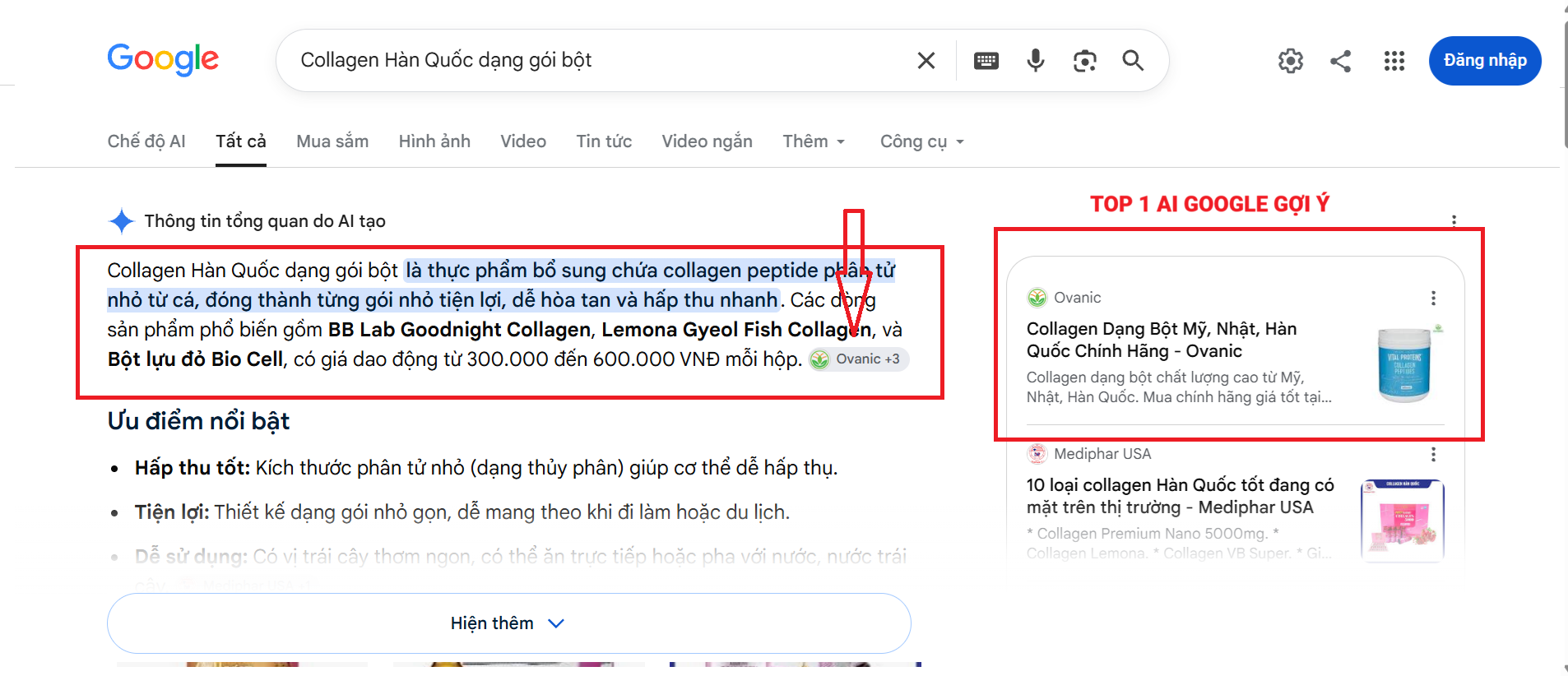The image size is (1568, 676).
Task: Switch to the Video tab
Action: pyautogui.click(x=523, y=141)
